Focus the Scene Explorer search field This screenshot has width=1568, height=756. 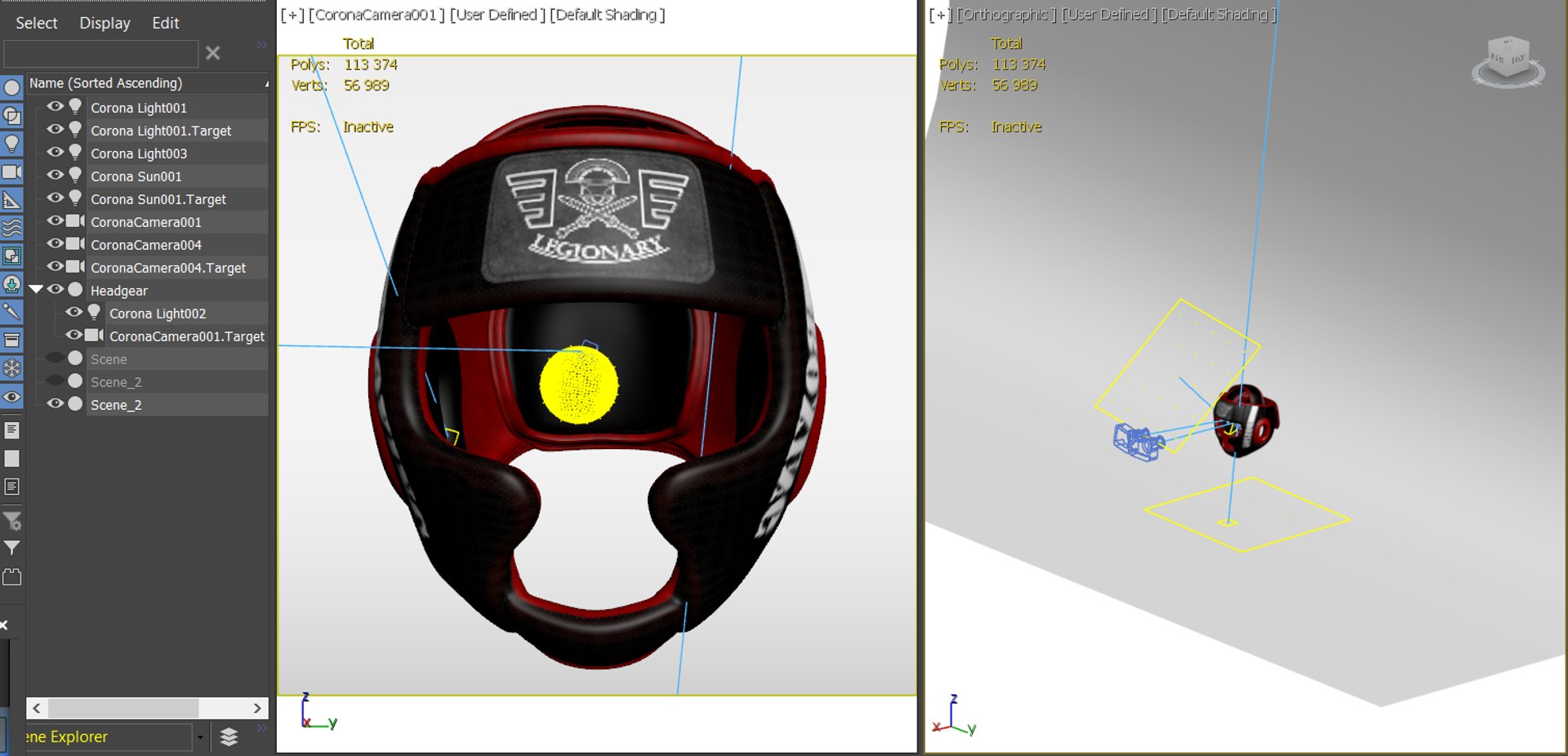pos(100,54)
